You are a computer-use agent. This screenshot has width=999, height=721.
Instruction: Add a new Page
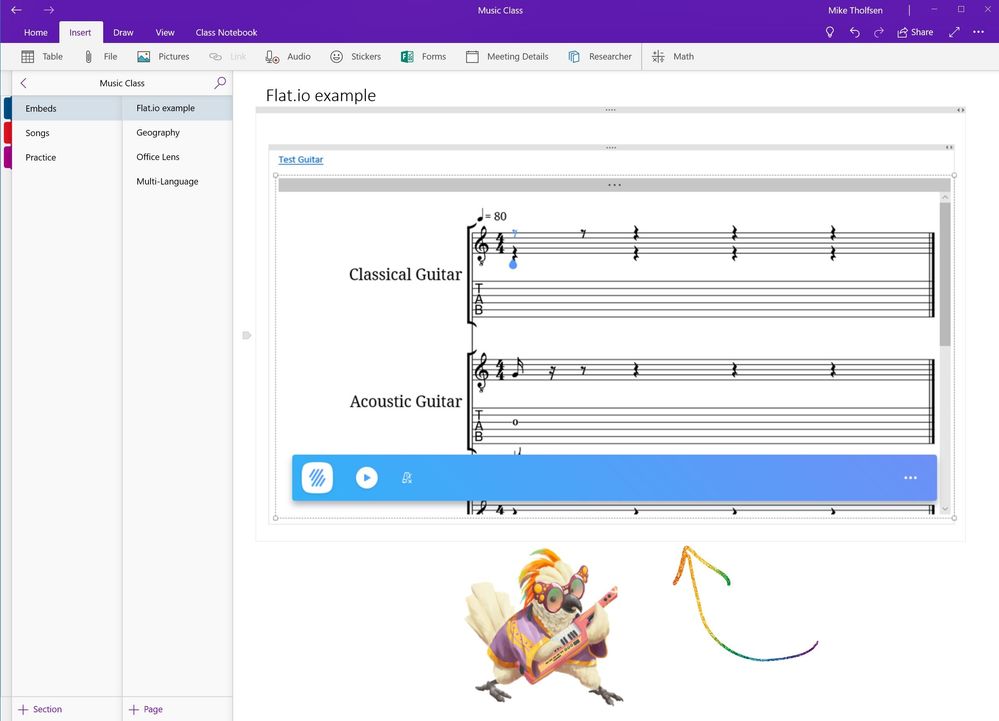pos(146,709)
